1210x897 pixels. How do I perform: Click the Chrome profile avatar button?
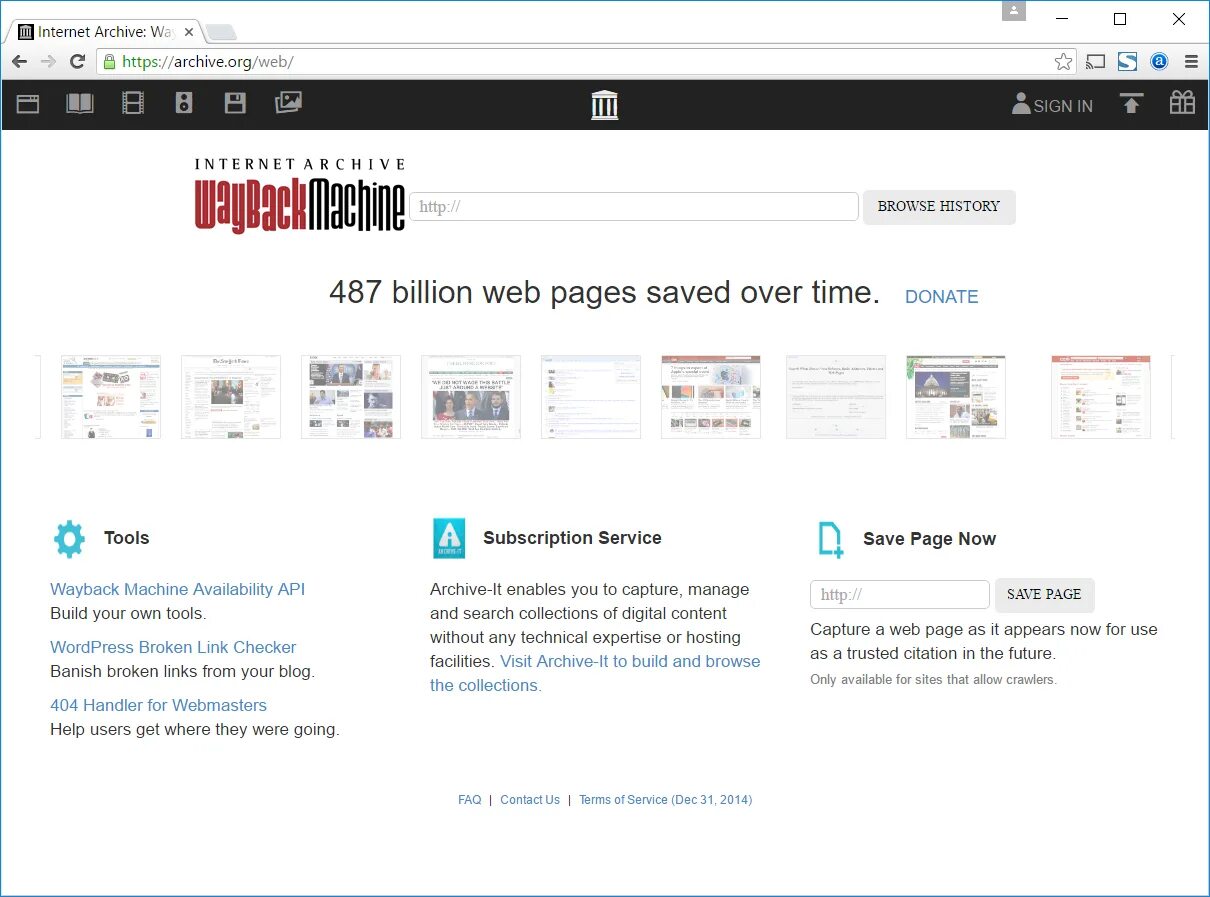click(1014, 11)
